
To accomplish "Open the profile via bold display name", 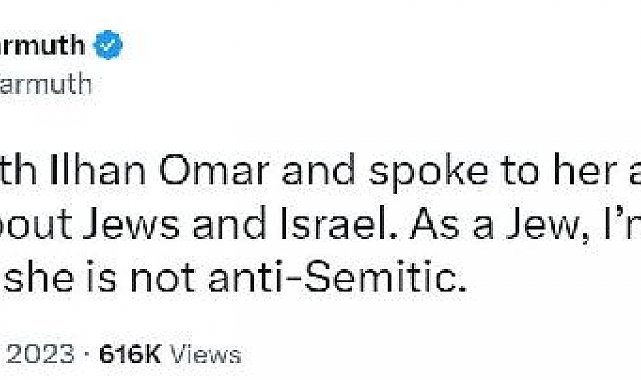I will pyautogui.click(x=43, y=45).
